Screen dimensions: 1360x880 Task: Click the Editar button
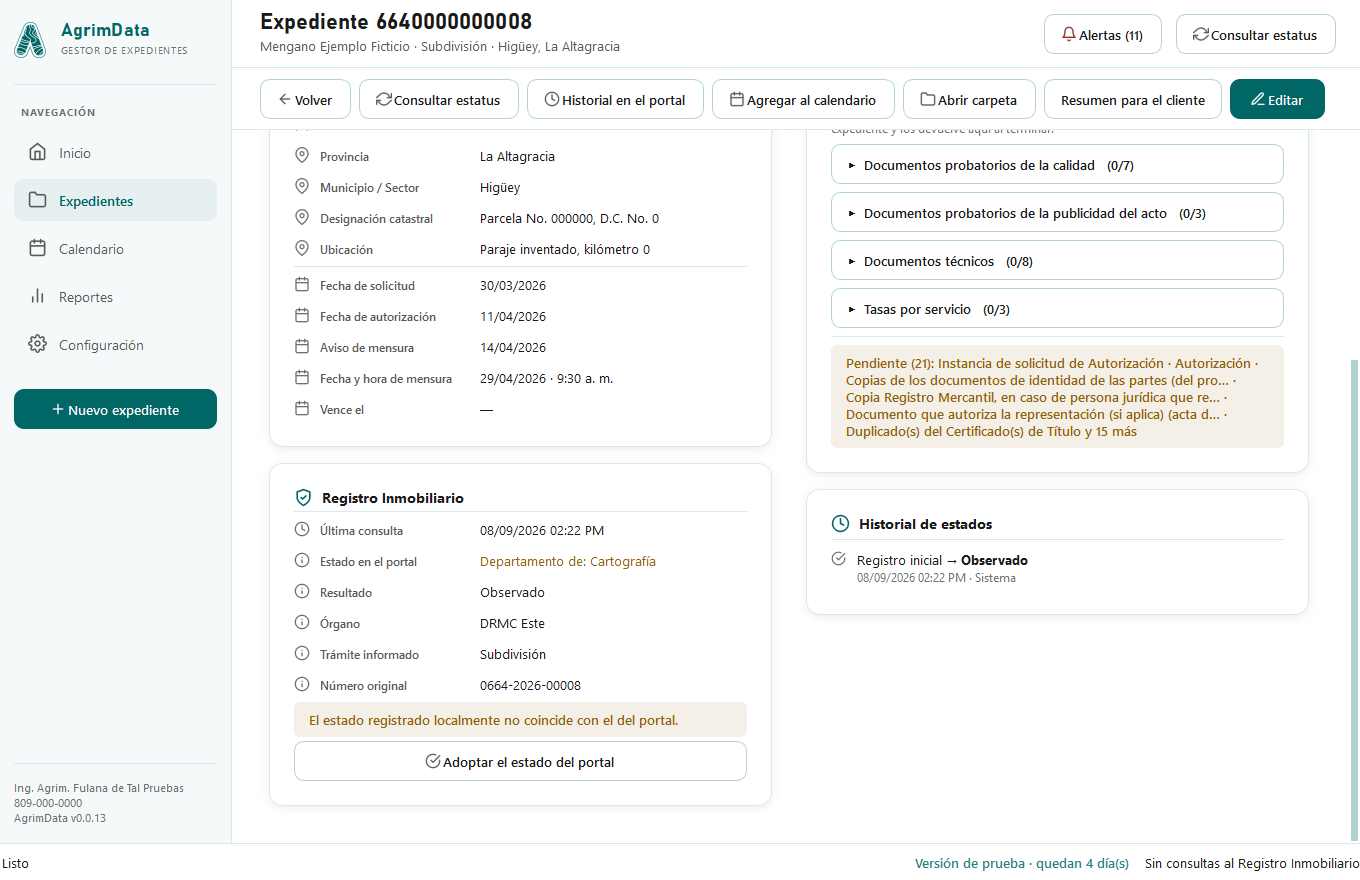[x=1277, y=99]
